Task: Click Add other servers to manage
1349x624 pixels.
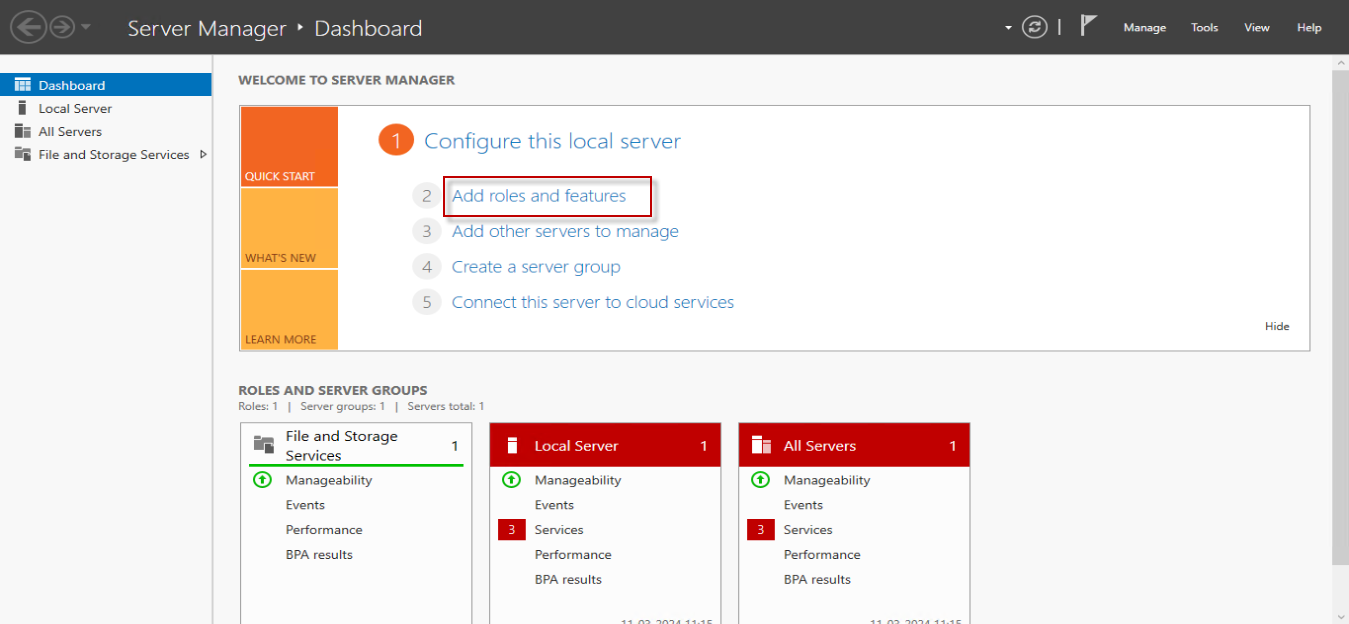Action: click(565, 231)
